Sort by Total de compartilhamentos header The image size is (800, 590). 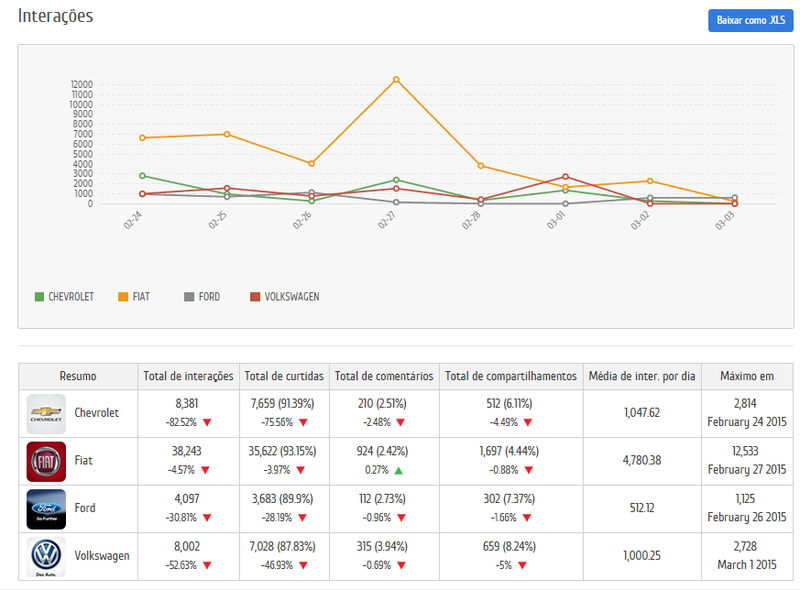[511, 376]
